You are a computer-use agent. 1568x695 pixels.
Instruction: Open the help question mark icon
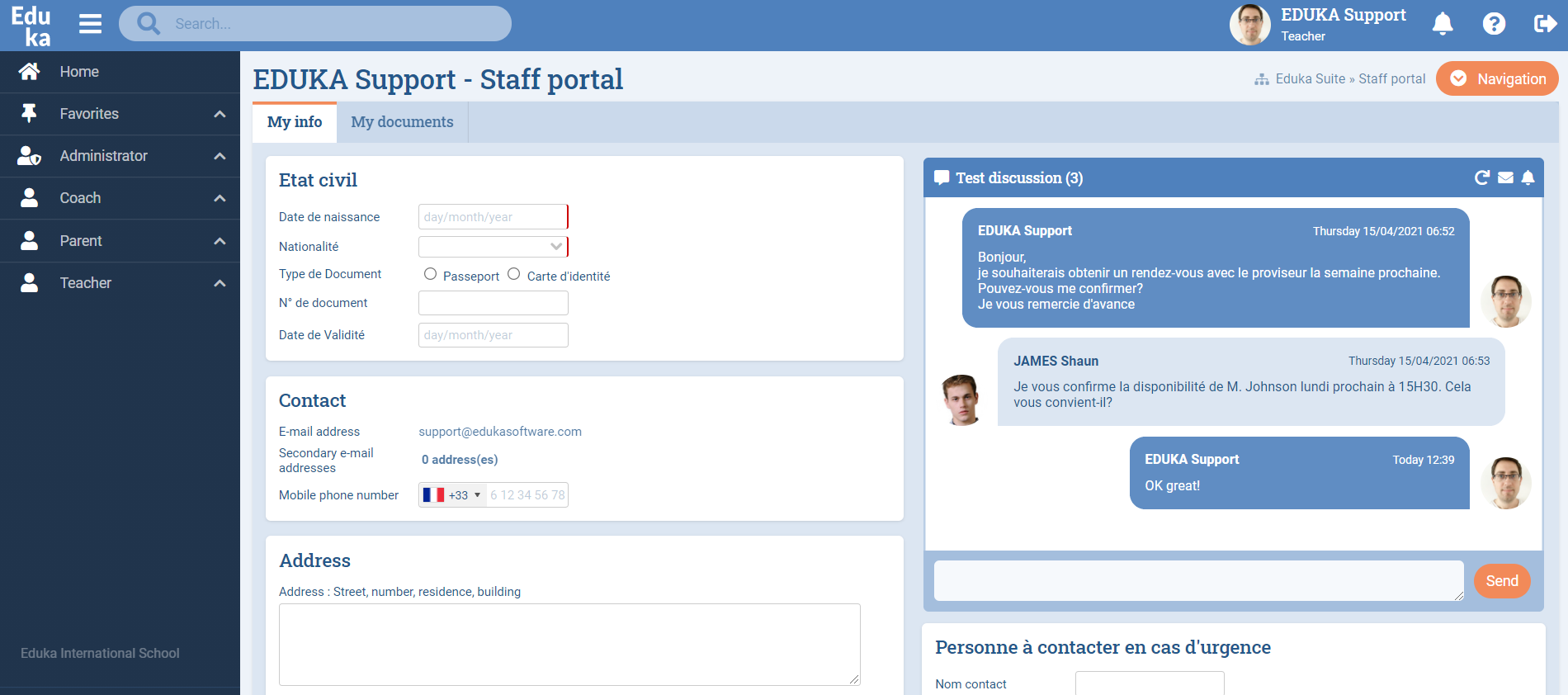click(1494, 24)
